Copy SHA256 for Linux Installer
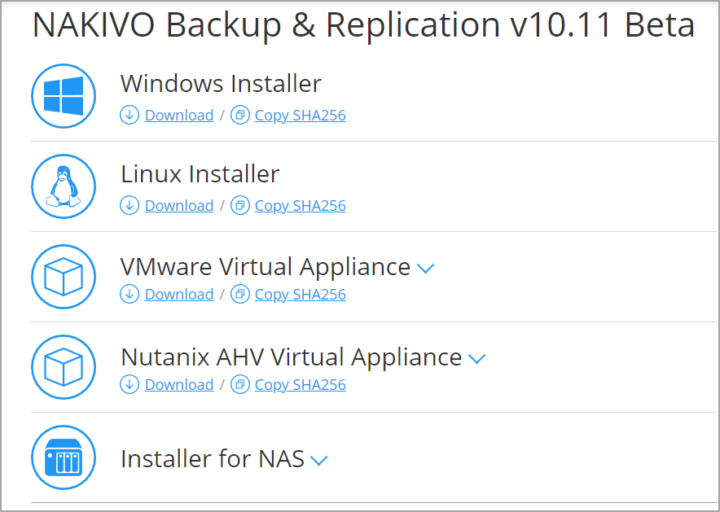 (x=300, y=205)
